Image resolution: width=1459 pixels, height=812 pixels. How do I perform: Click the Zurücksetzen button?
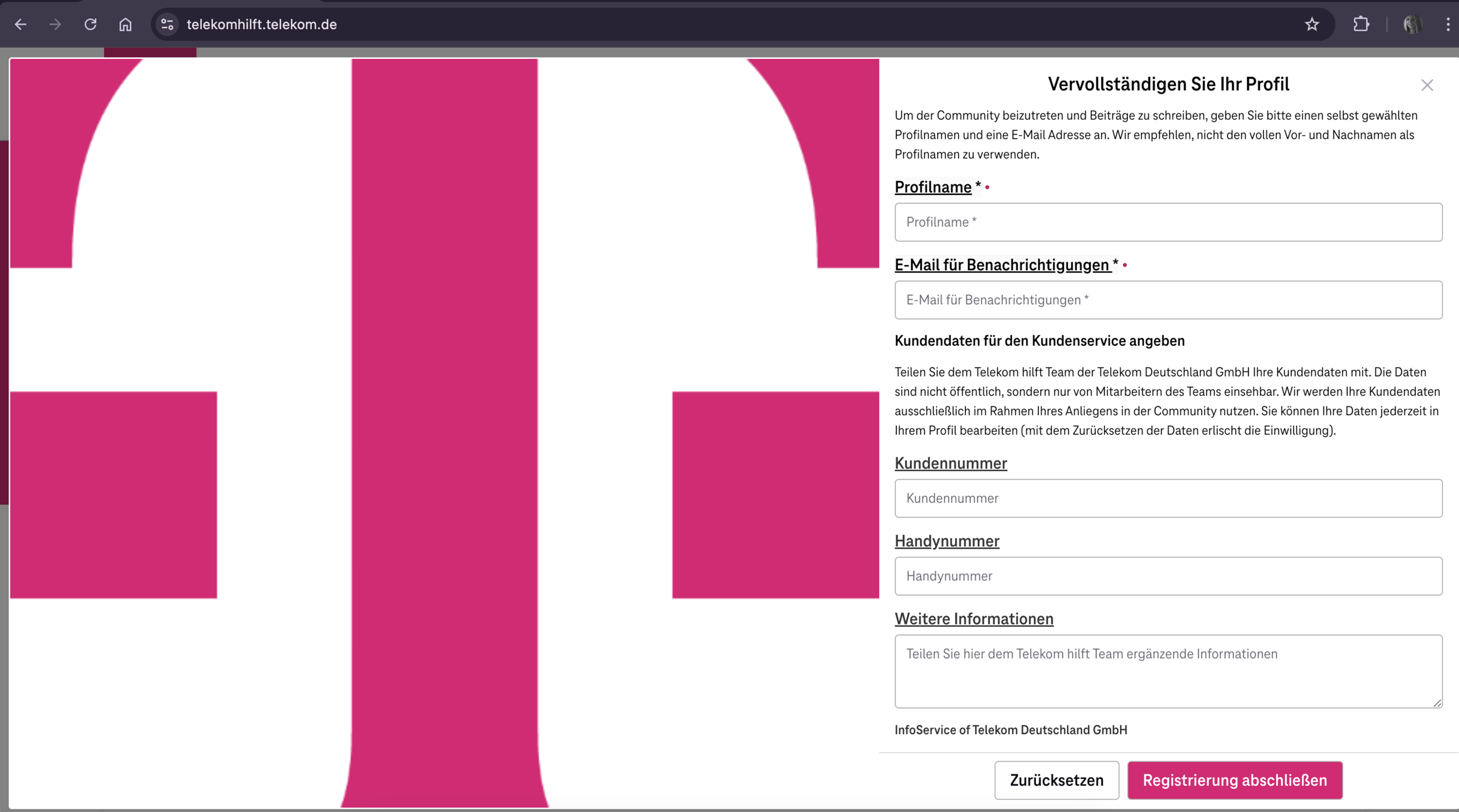point(1057,780)
